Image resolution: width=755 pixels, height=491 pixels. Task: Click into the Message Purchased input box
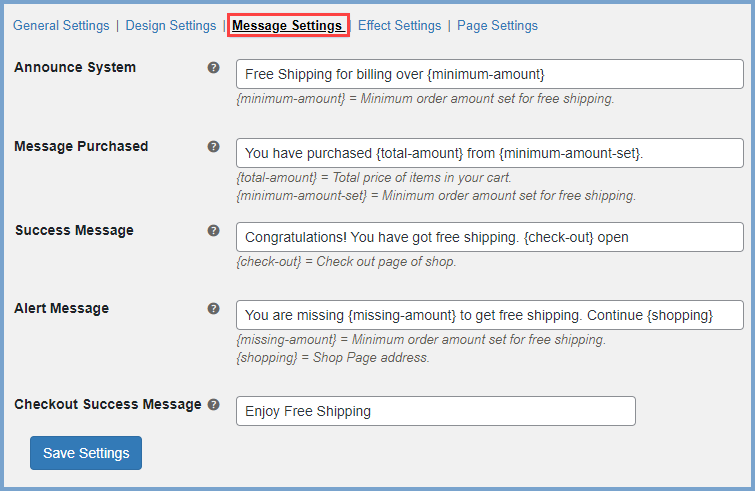(490, 153)
